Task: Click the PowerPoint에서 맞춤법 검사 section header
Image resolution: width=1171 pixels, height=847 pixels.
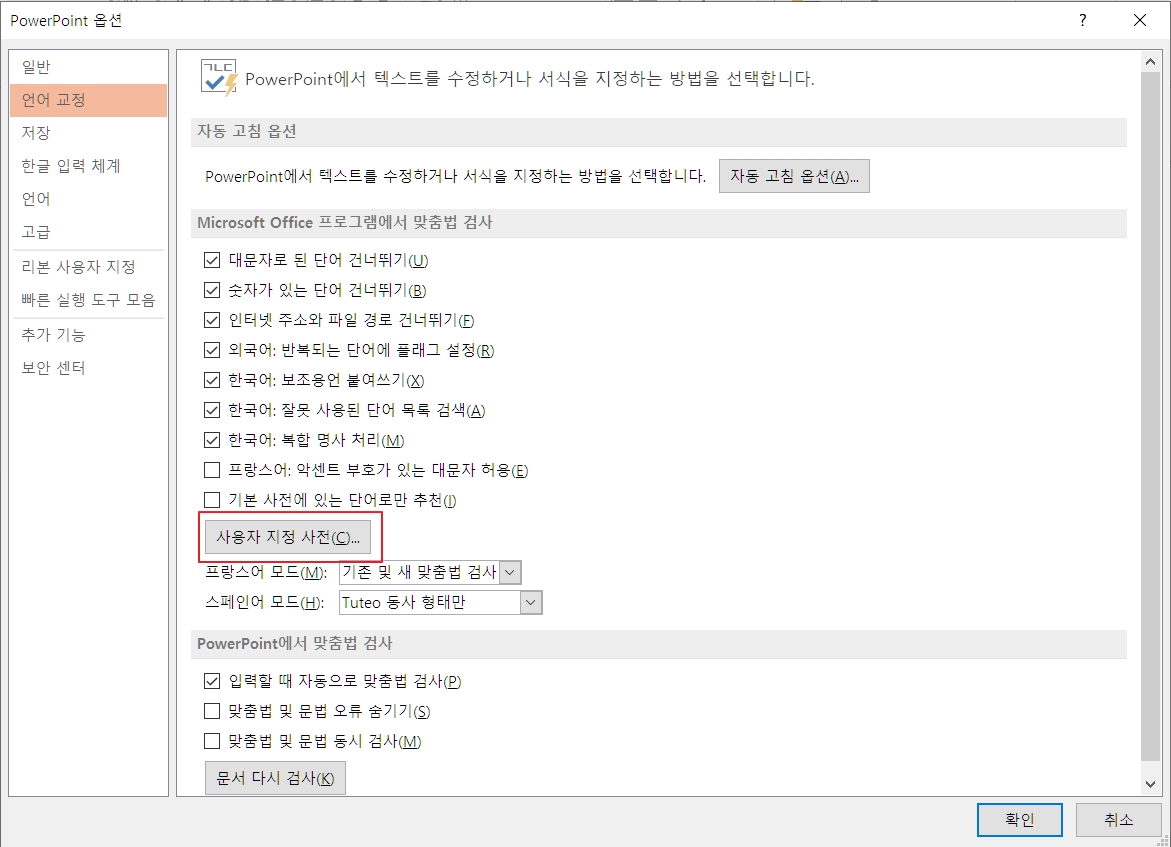Action: (x=658, y=644)
